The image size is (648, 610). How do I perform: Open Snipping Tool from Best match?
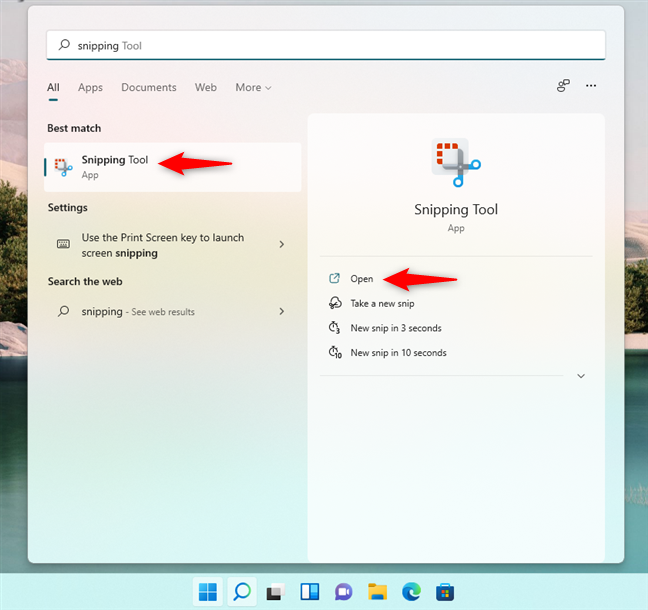point(114,166)
